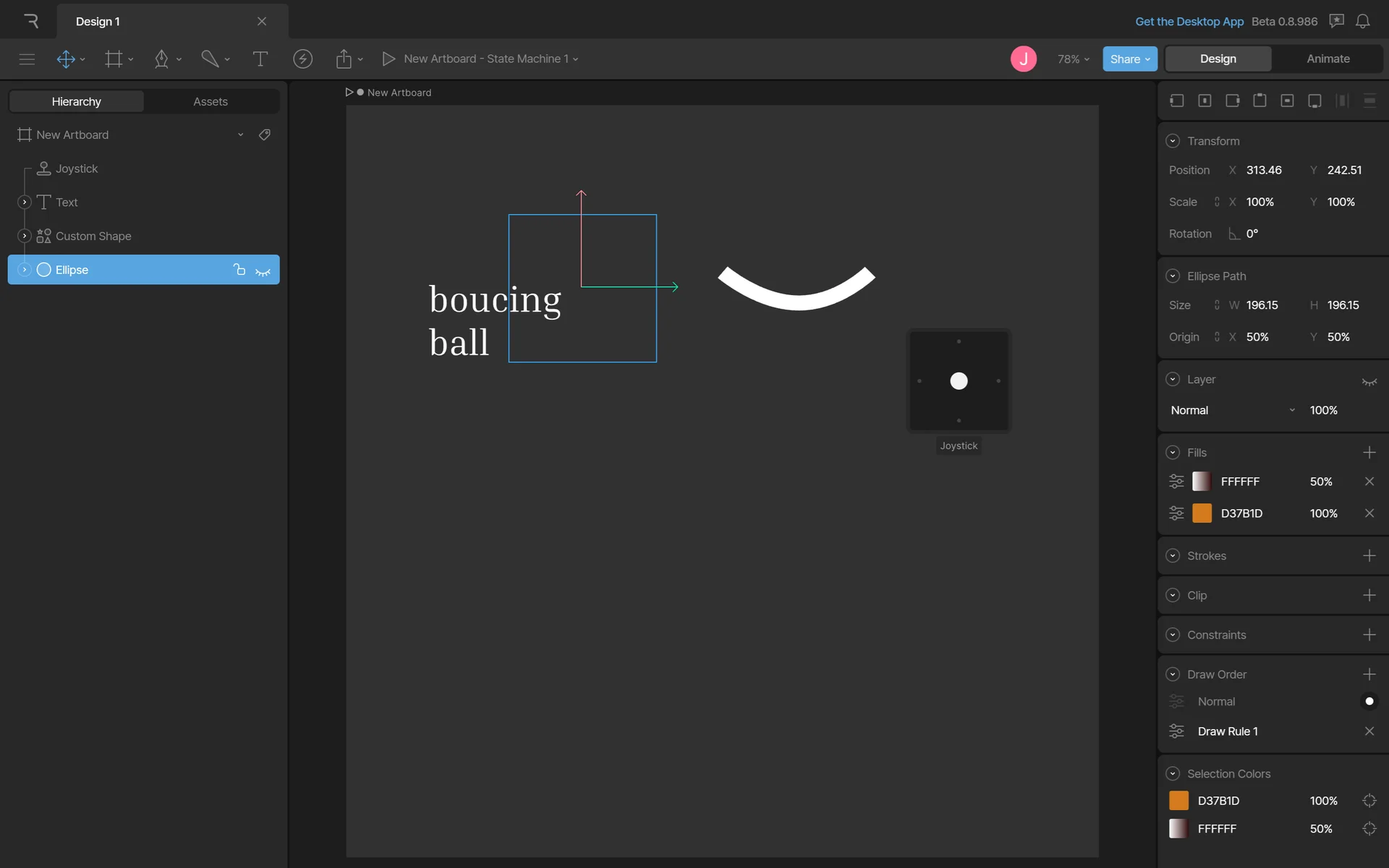Switch to the Assets tab
Image resolution: width=1389 pixels, height=868 pixels.
click(211, 101)
